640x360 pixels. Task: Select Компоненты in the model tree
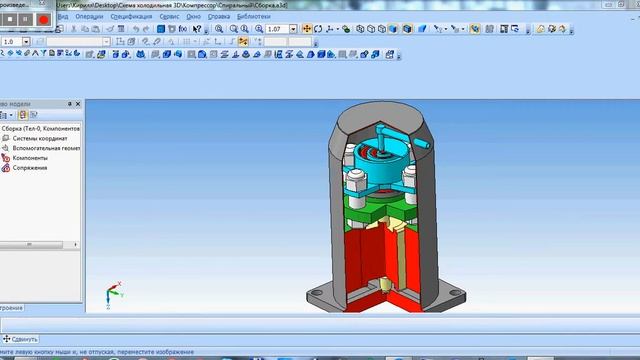tap(30, 158)
